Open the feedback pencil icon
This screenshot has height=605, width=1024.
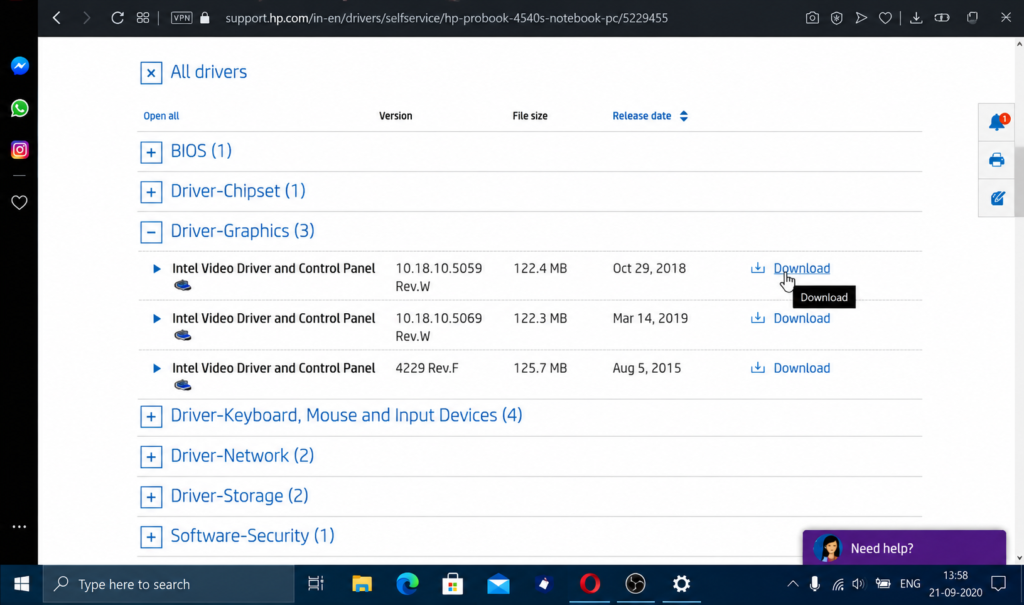click(997, 198)
